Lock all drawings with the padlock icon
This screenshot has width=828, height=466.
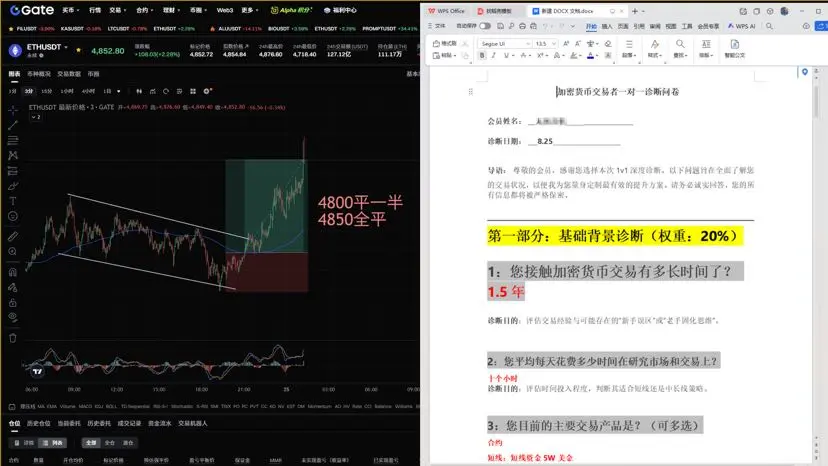click(13, 303)
